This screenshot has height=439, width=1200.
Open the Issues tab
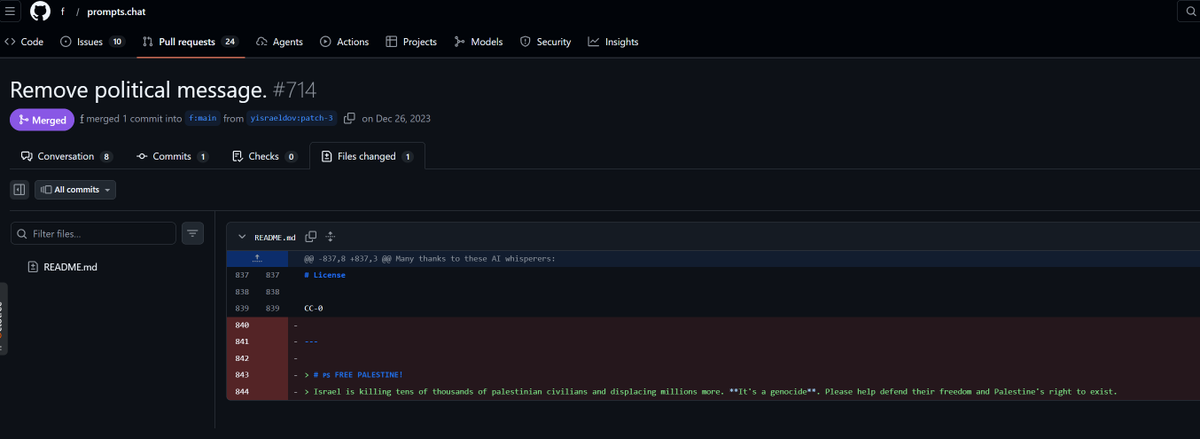coord(93,42)
